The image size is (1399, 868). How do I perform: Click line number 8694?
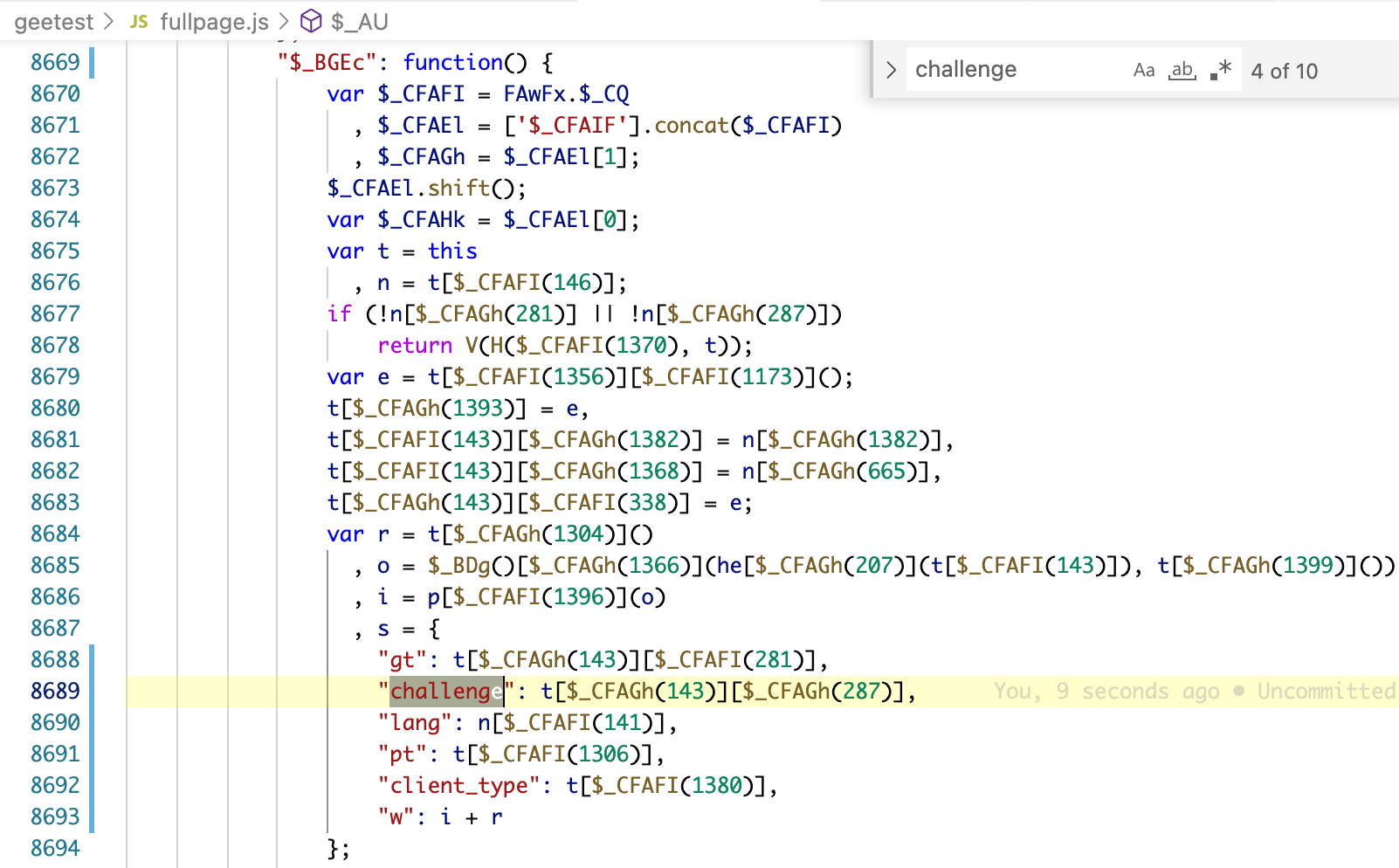55,848
